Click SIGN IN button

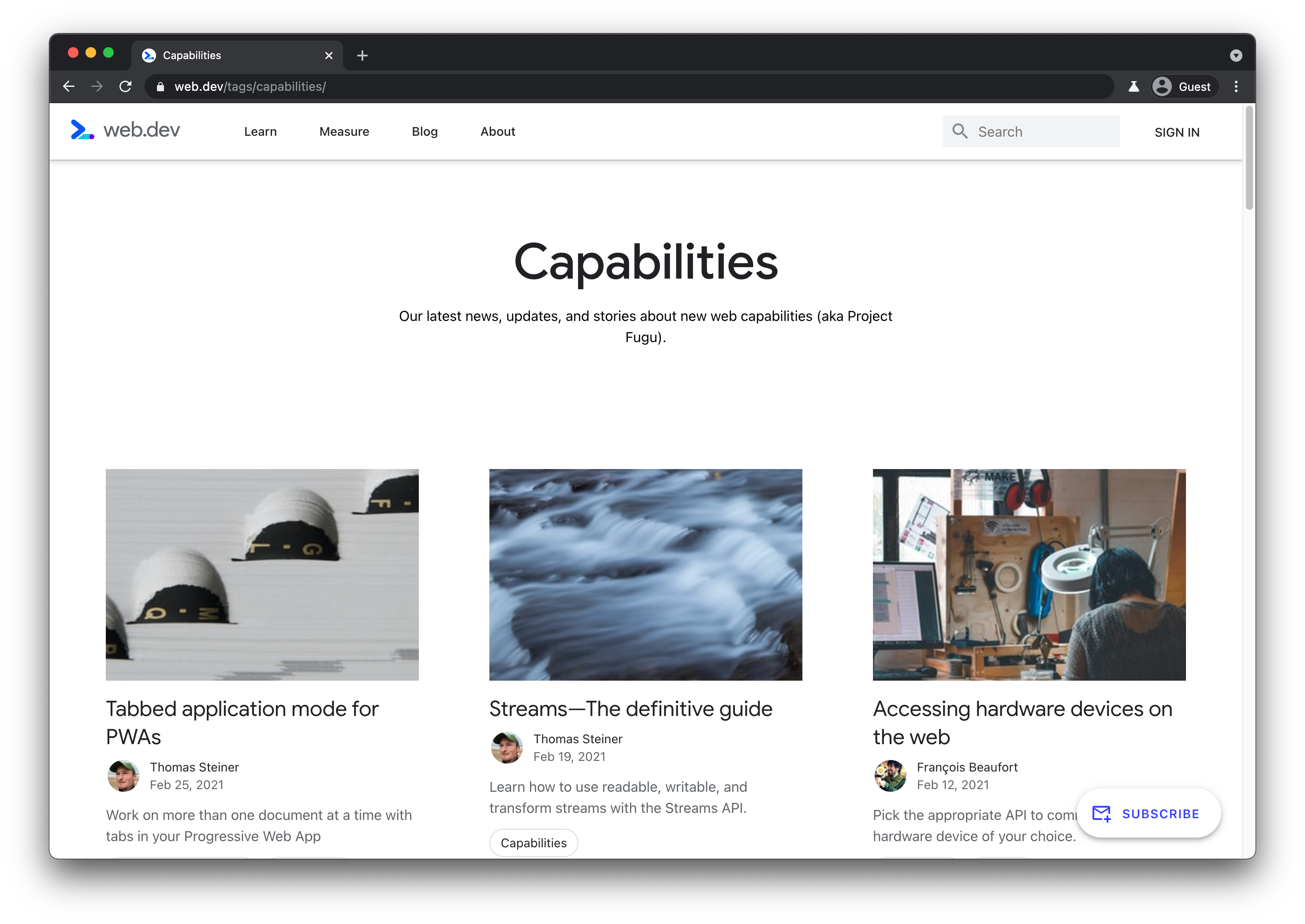(x=1178, y=131)
